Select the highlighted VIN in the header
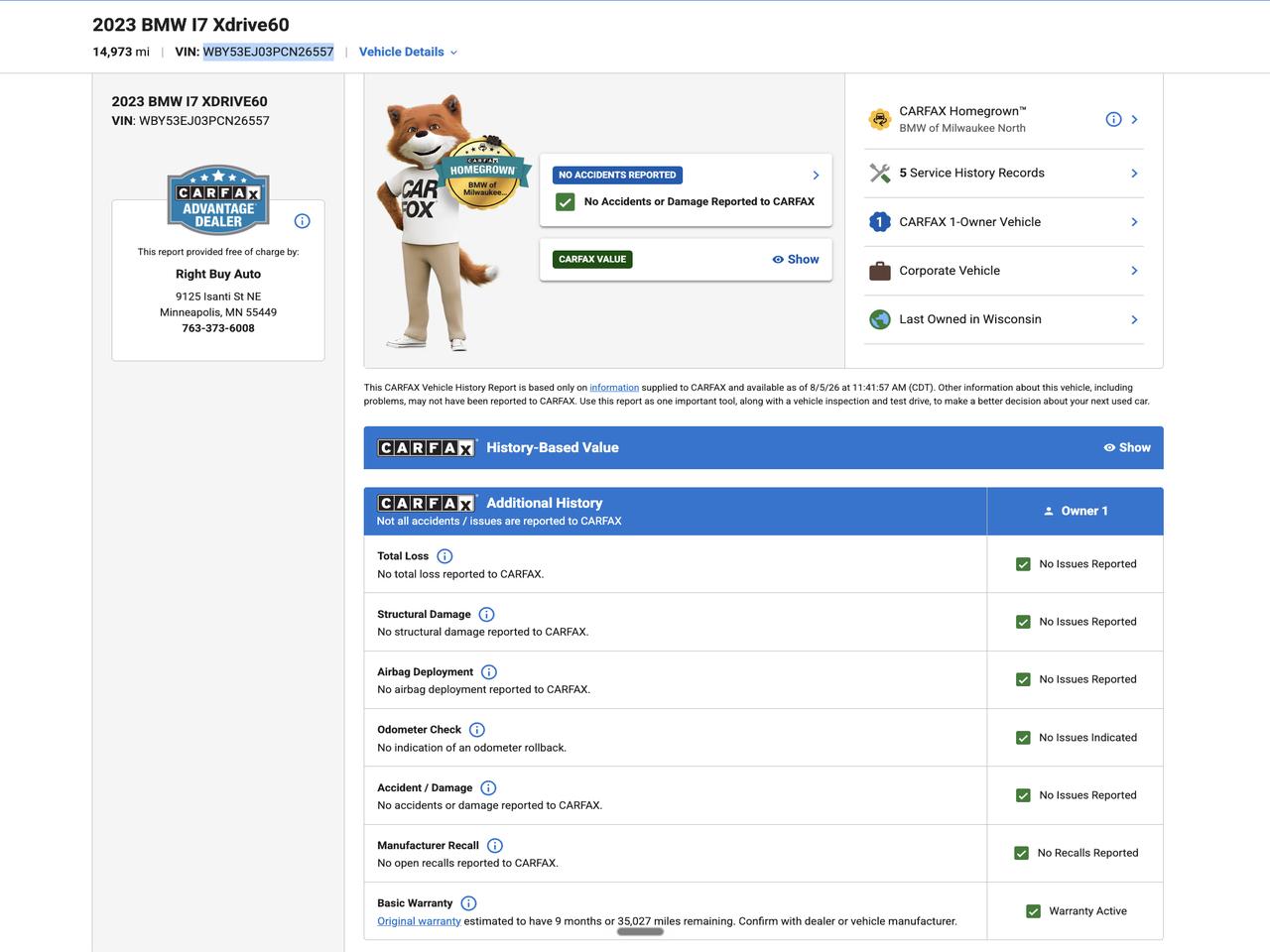 (x=268, y=52)
